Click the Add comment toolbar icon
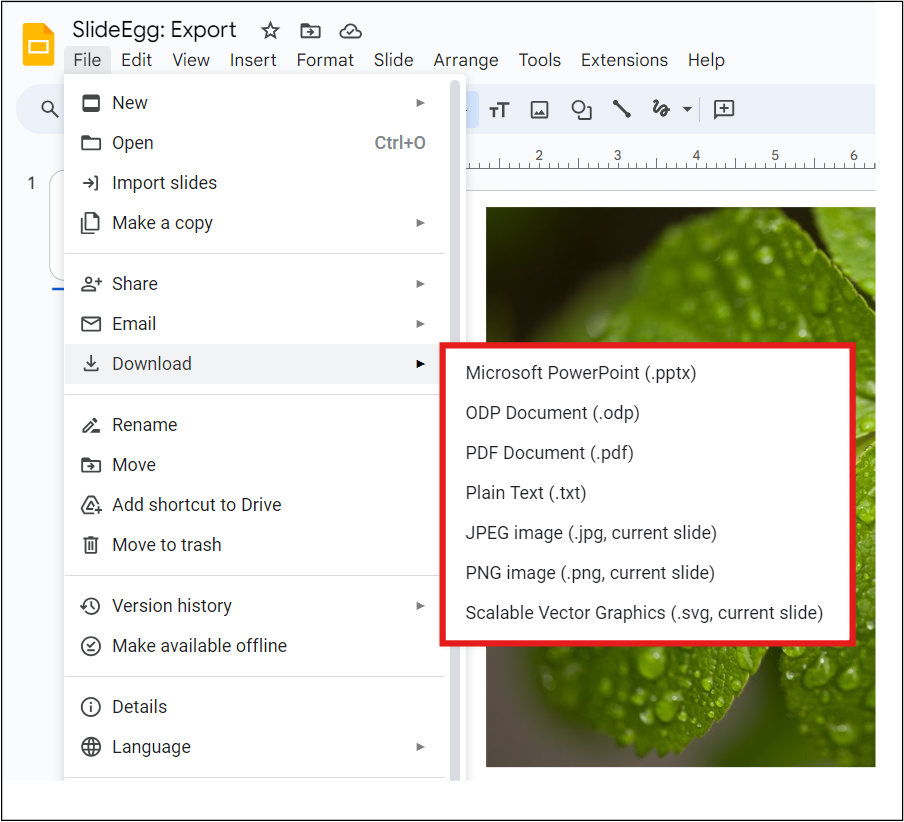 tap(724, 109)
